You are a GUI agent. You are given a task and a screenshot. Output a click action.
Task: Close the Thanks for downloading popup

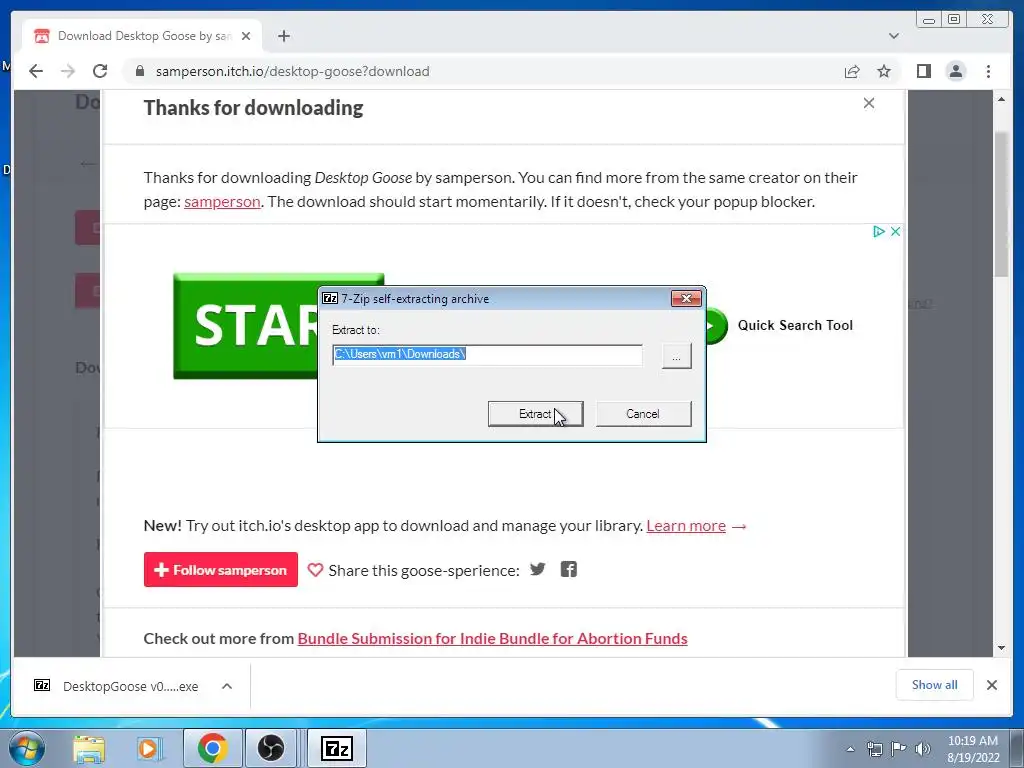click(869, 103)
